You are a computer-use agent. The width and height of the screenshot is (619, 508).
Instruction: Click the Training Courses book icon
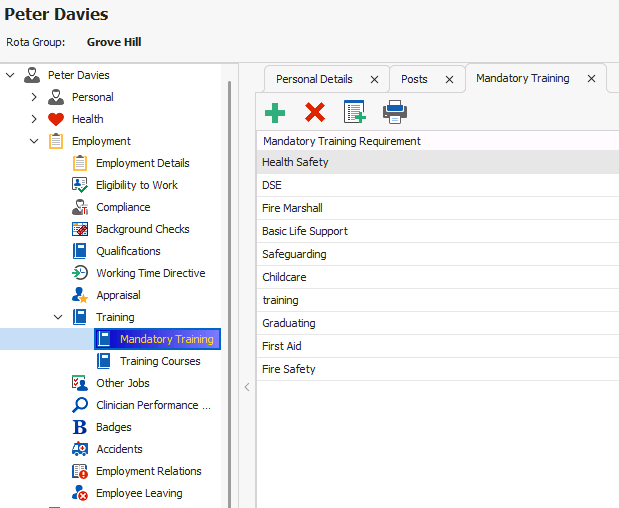[104, 361]
